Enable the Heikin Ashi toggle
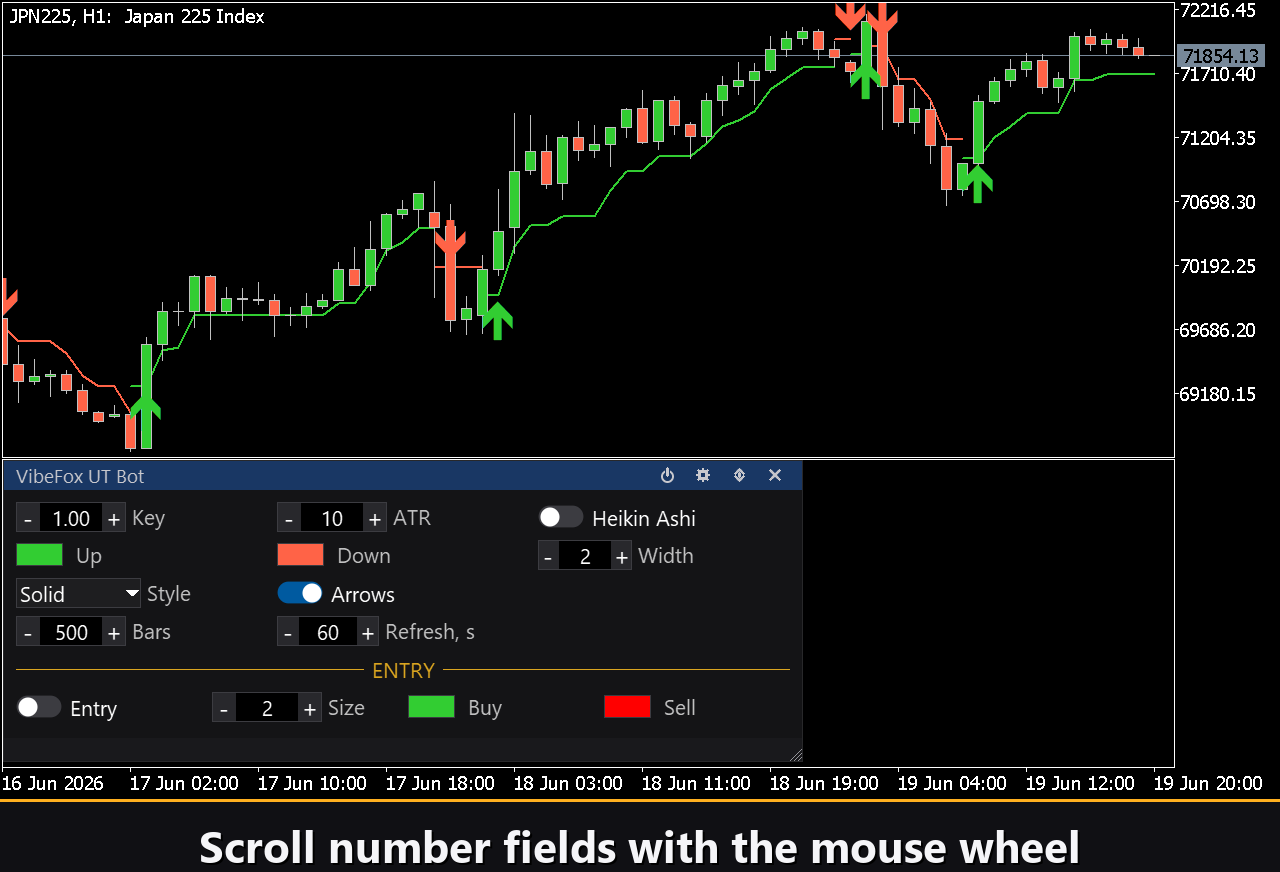 tap(561, 517)
